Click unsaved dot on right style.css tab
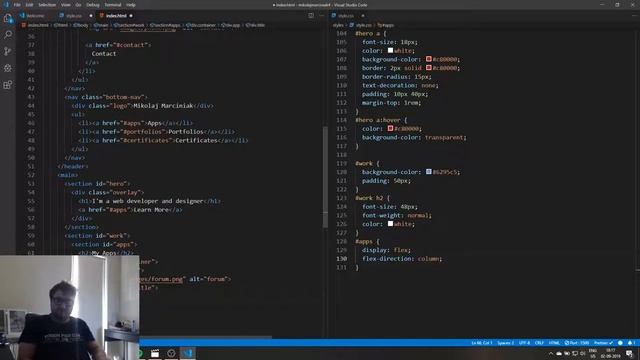The image size is (640, 360). pyautogui.click(x=363, y=16)
